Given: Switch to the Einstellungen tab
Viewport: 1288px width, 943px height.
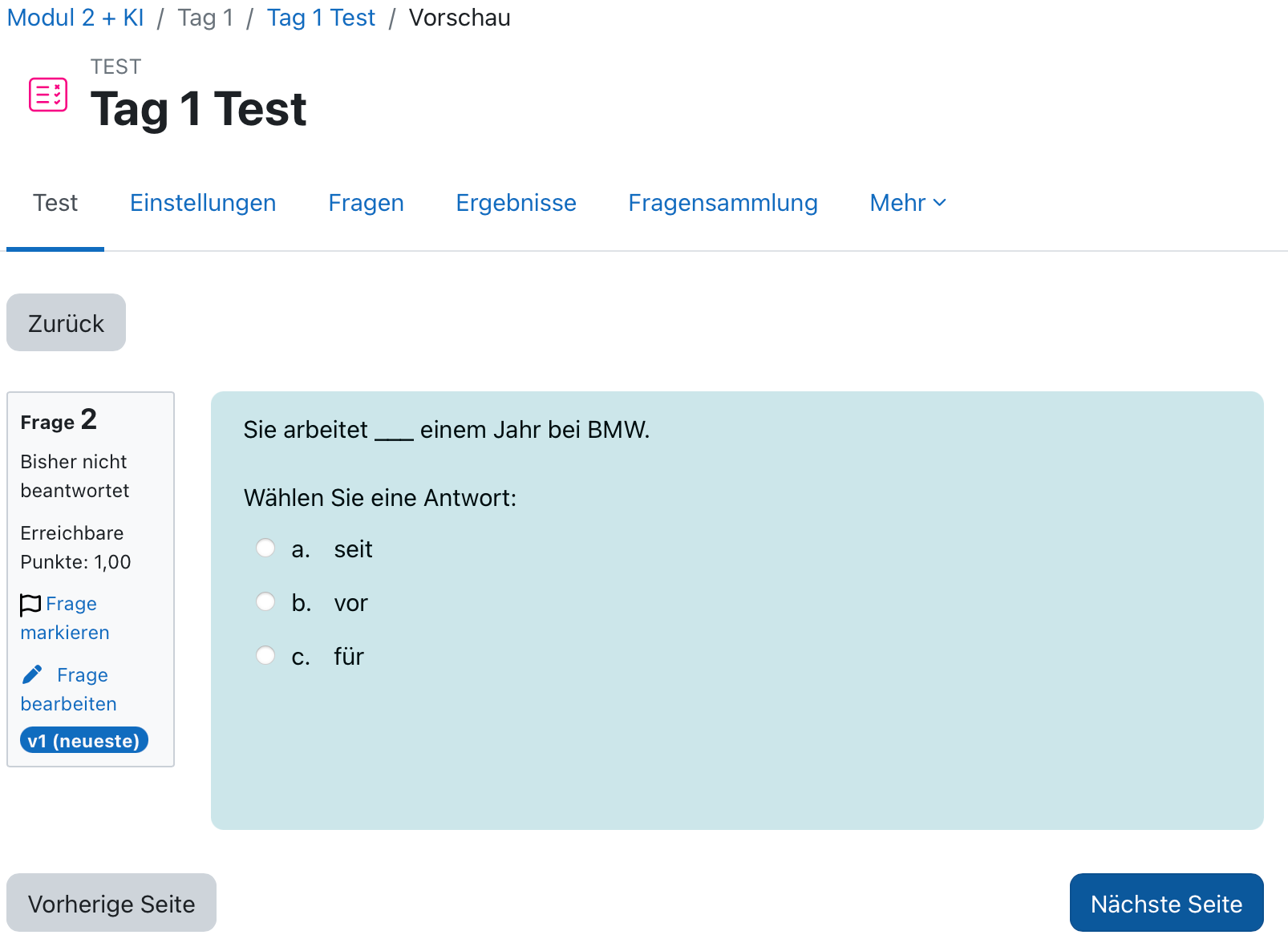Looking at the screenshot, I should 202,203.
